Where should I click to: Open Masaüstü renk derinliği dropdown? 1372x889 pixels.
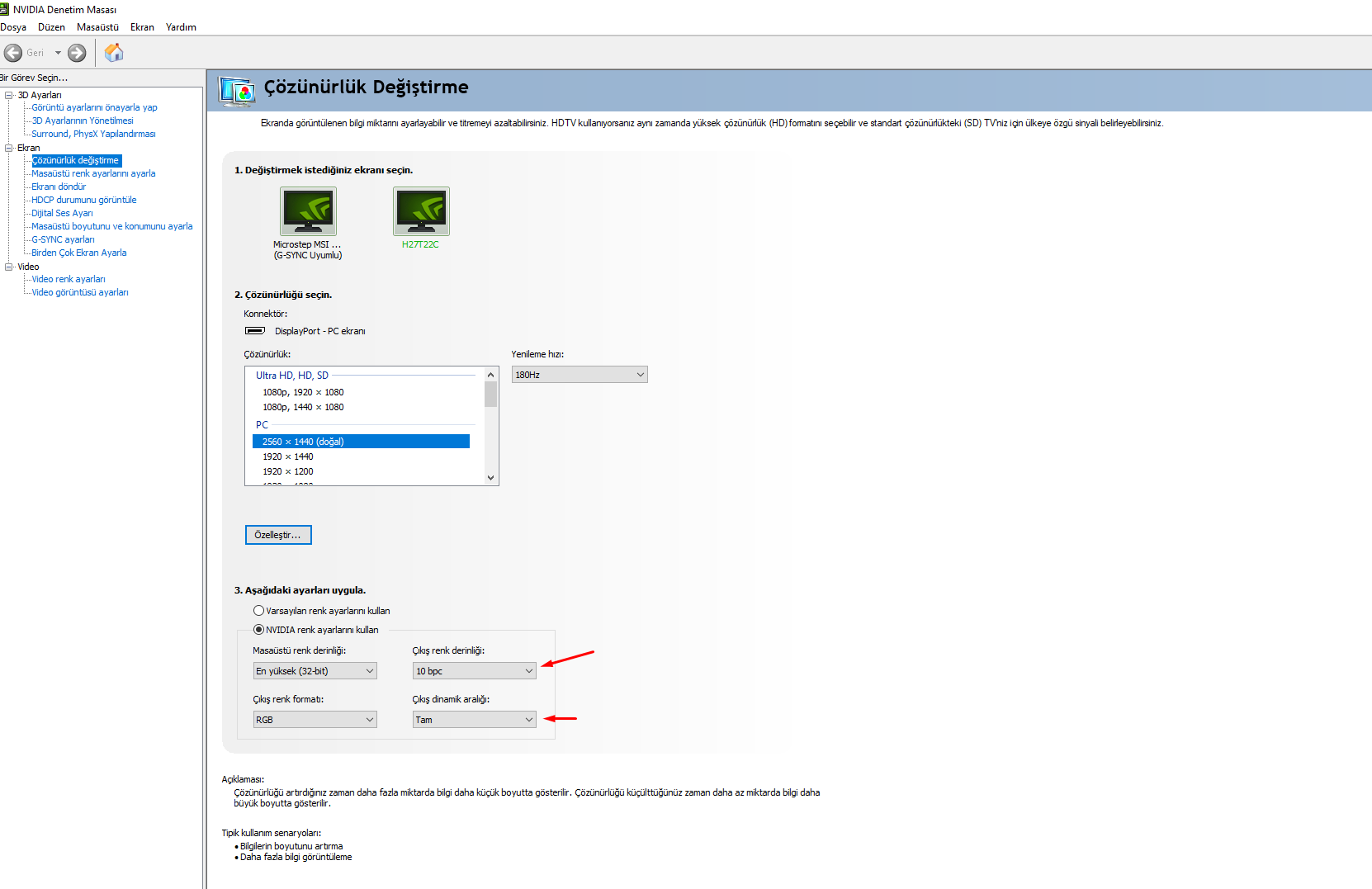(x=315, y=671)
